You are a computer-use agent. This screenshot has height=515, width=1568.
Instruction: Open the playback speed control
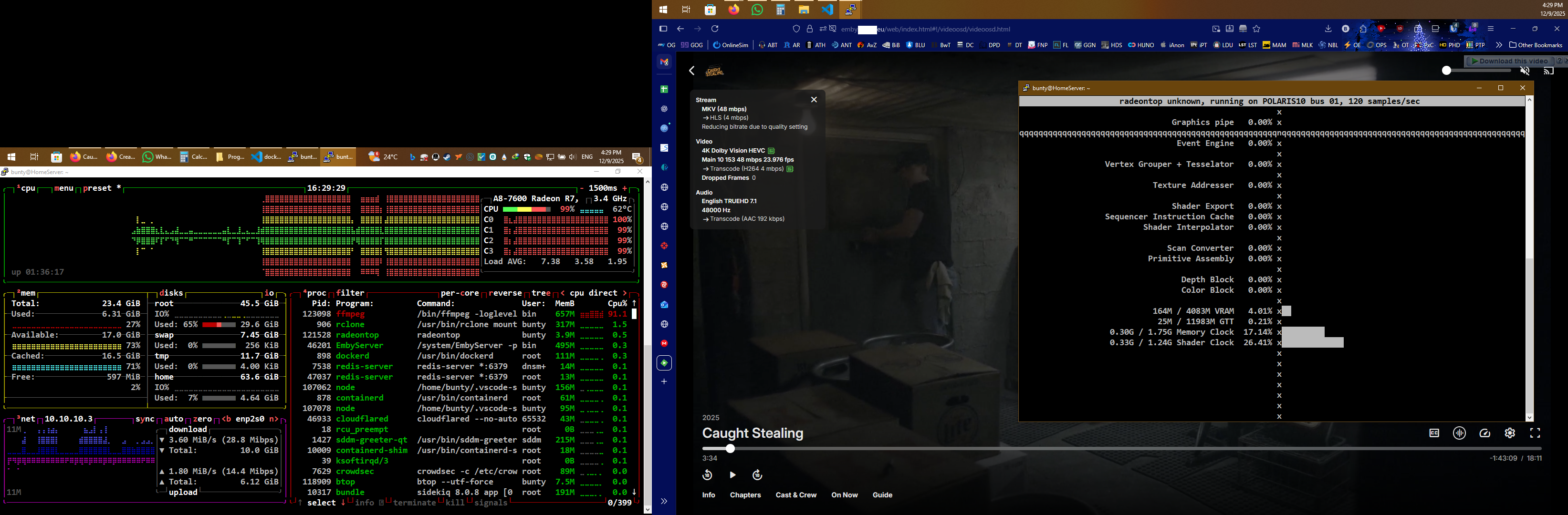pyautogui.click(x=1484, y=433)
